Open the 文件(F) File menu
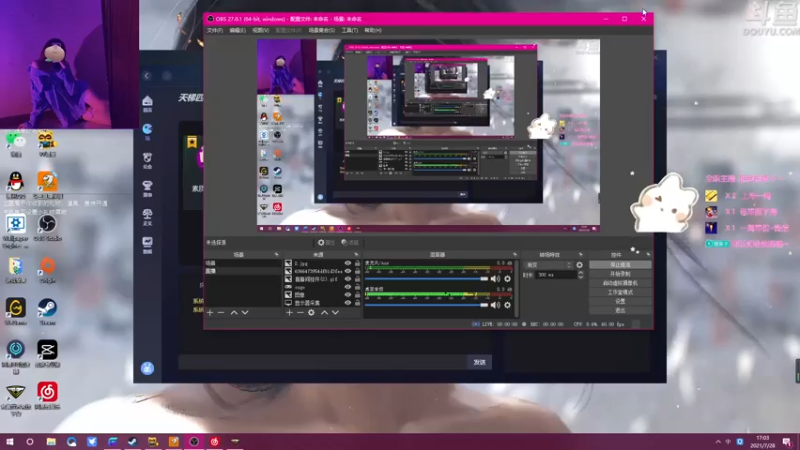 point(214,30)
